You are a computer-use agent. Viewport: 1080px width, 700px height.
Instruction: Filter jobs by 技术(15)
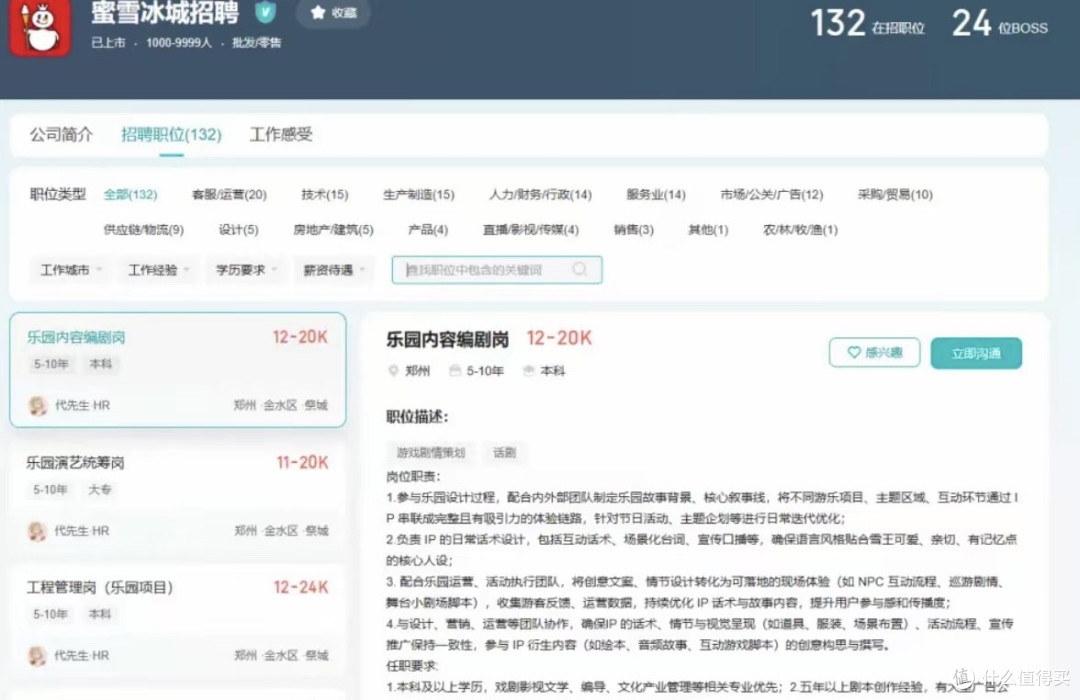(x=324, y=194)
